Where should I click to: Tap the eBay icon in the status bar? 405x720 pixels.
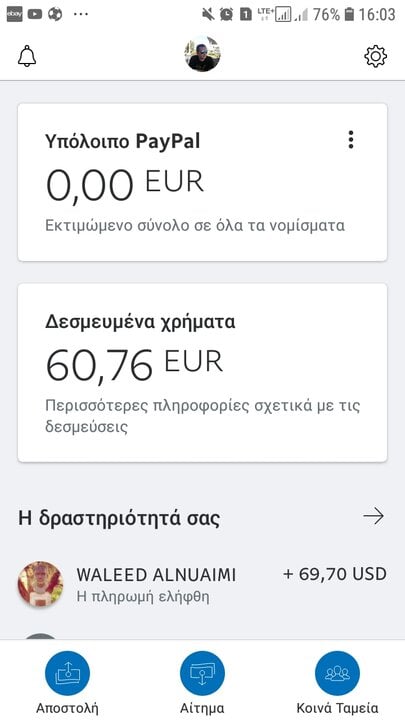coord(14,15)
